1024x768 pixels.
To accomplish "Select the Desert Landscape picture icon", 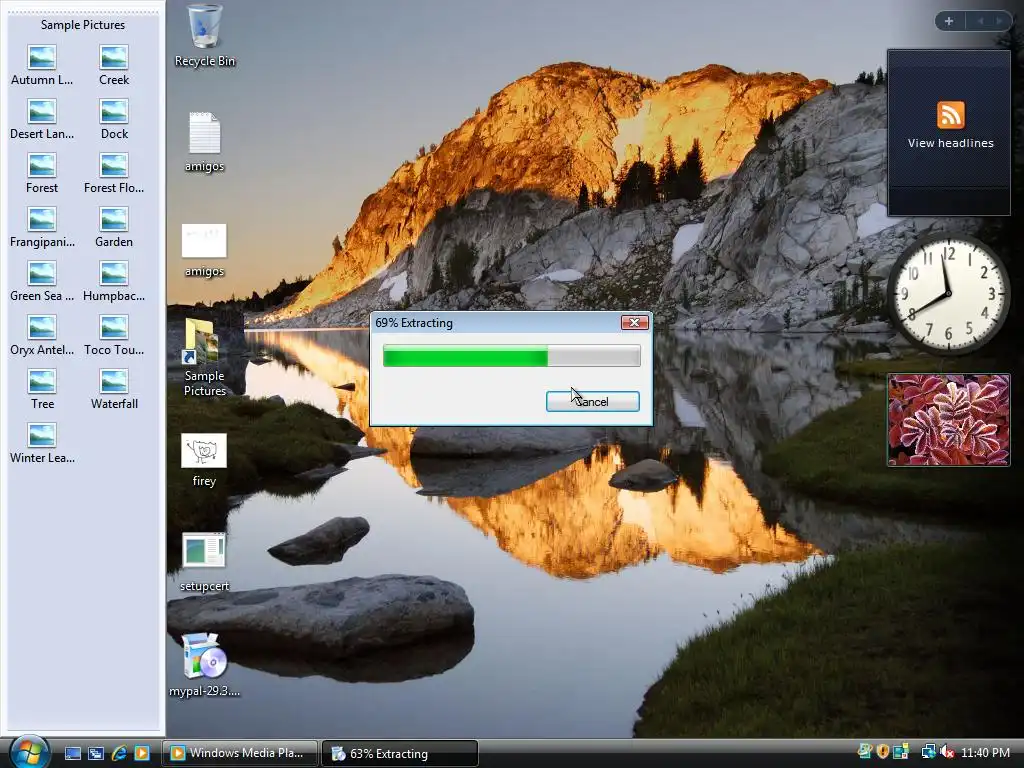I will (x=42, y=120).
